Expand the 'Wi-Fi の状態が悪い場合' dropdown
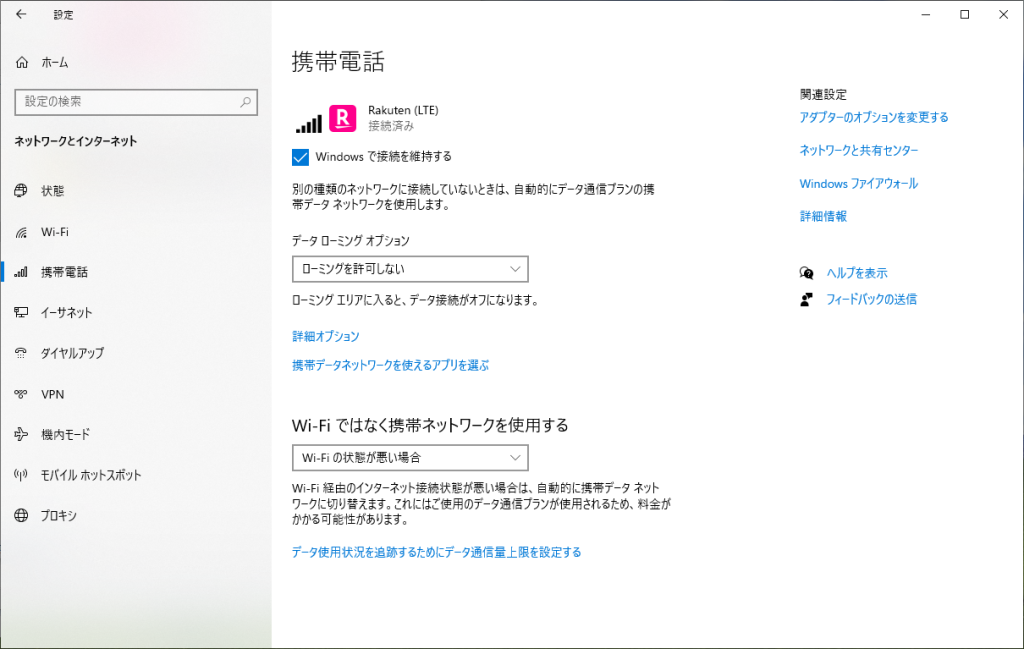Viewport: 1024px width, 649px height. click(410, 458)
